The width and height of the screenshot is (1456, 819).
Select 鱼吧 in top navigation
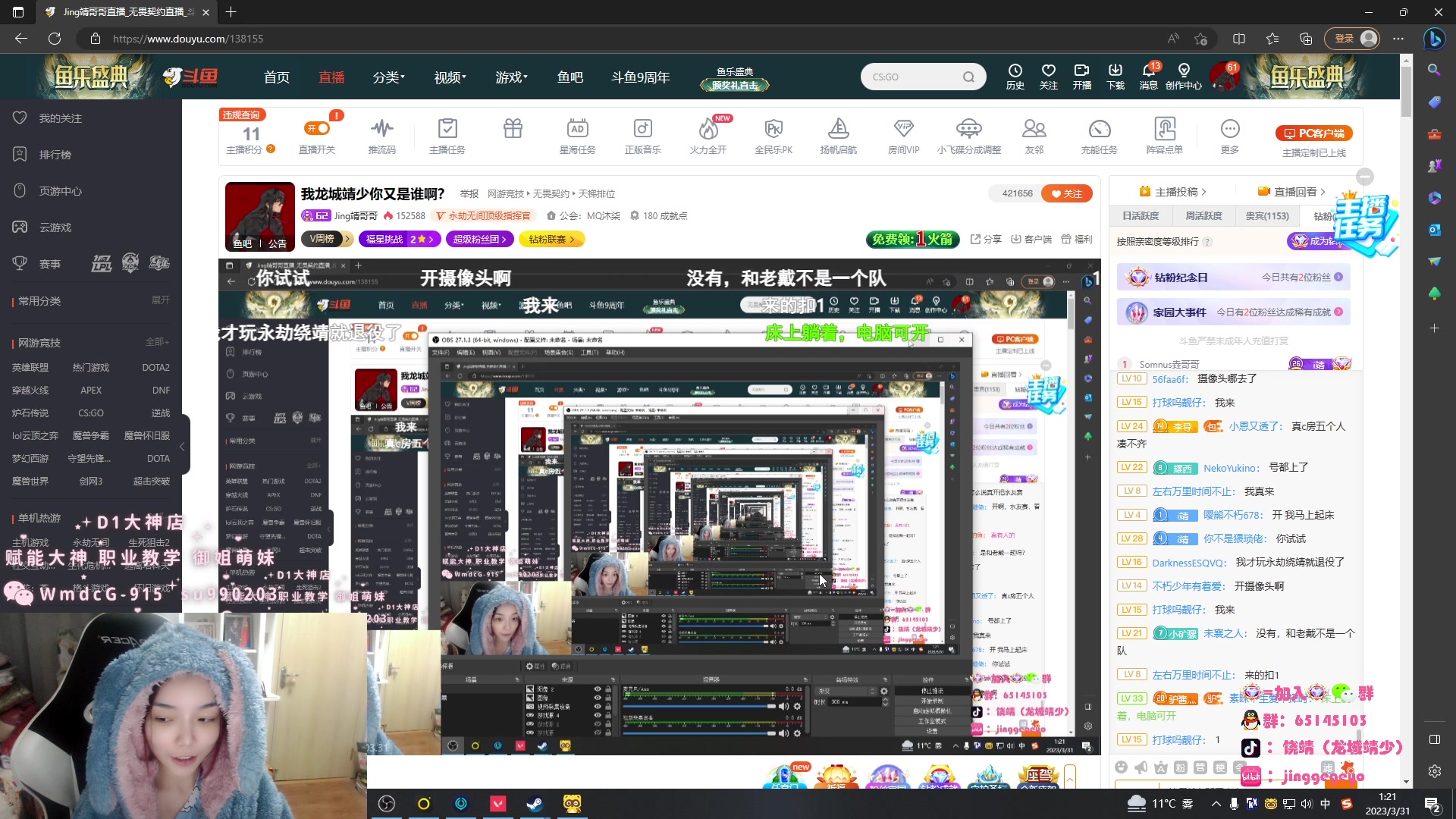(570, 77)
